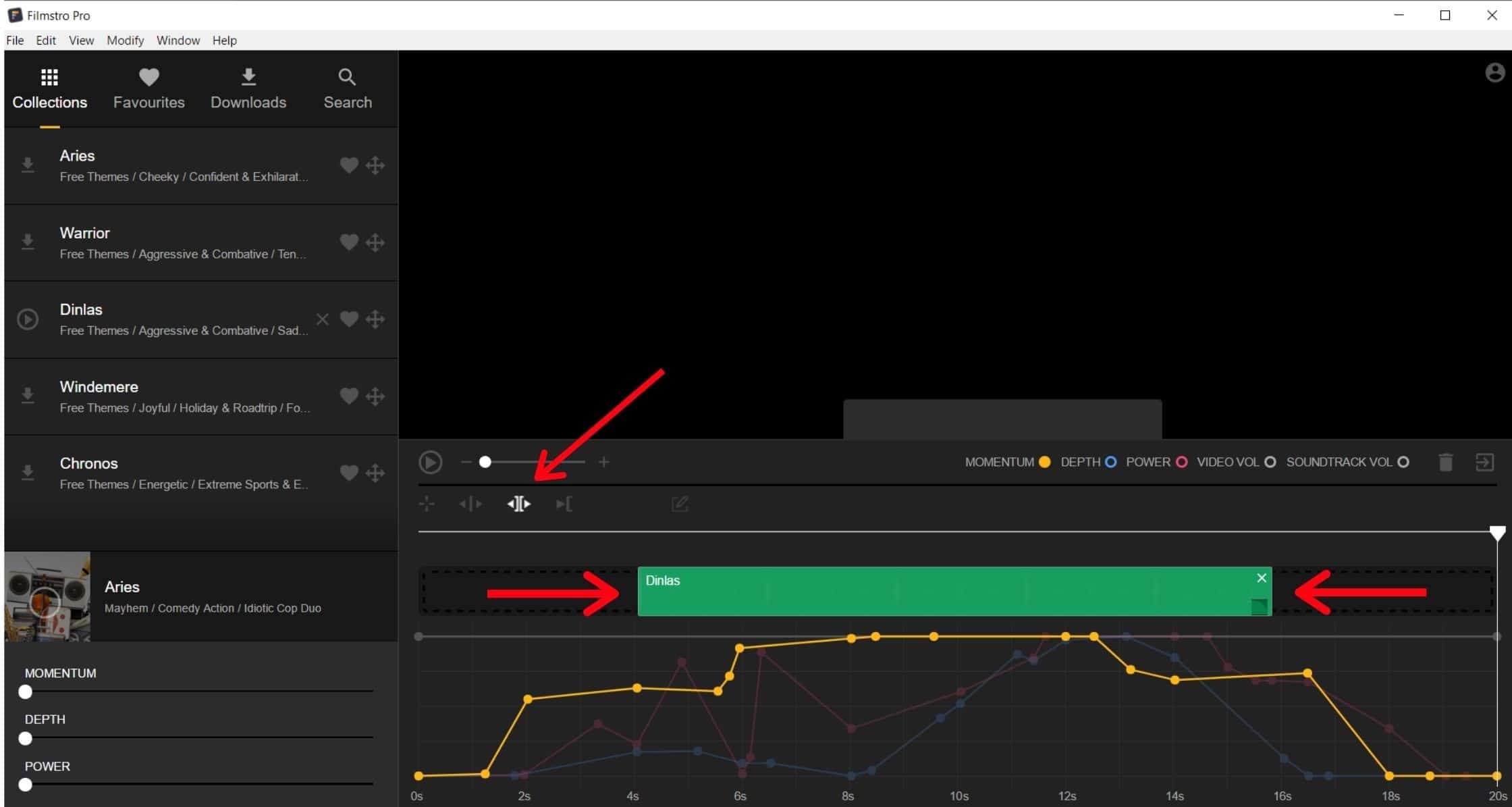The height and width of the screenshot is (807, 1512).
Task: Play the Dinlas theme preview
Action: click(28, 319)
